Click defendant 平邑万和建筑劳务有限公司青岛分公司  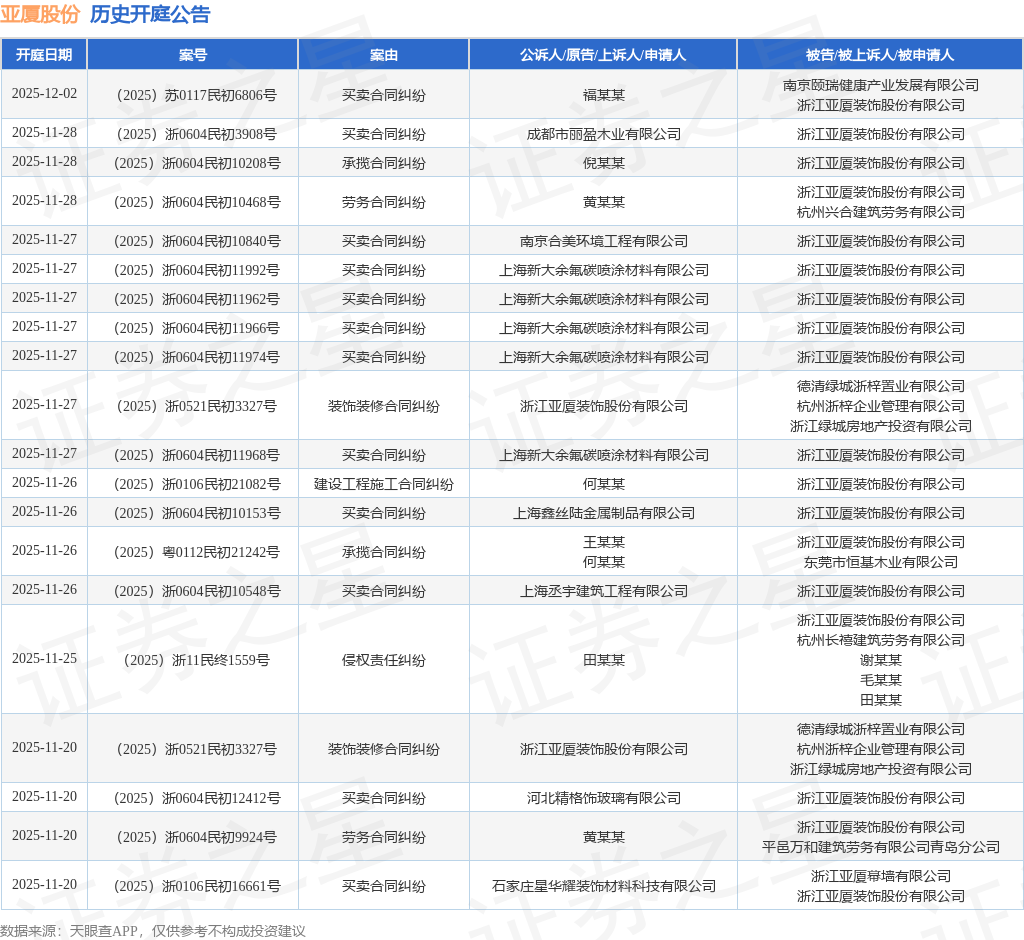[880, 847]
